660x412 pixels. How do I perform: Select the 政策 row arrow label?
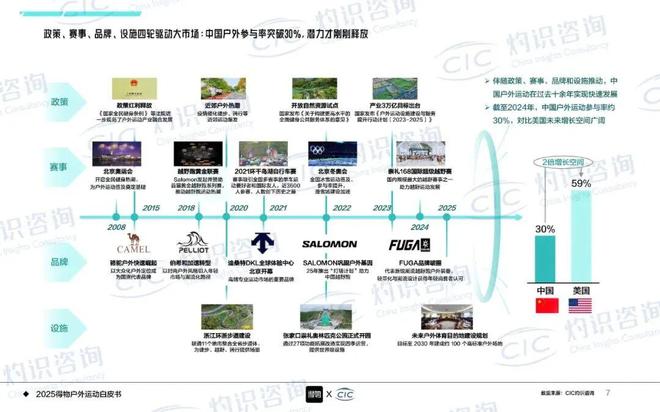click(x=63, y=102)
